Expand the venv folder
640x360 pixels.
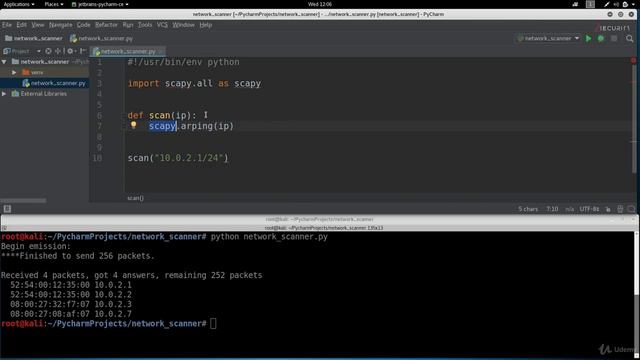(x=14, y=72)
